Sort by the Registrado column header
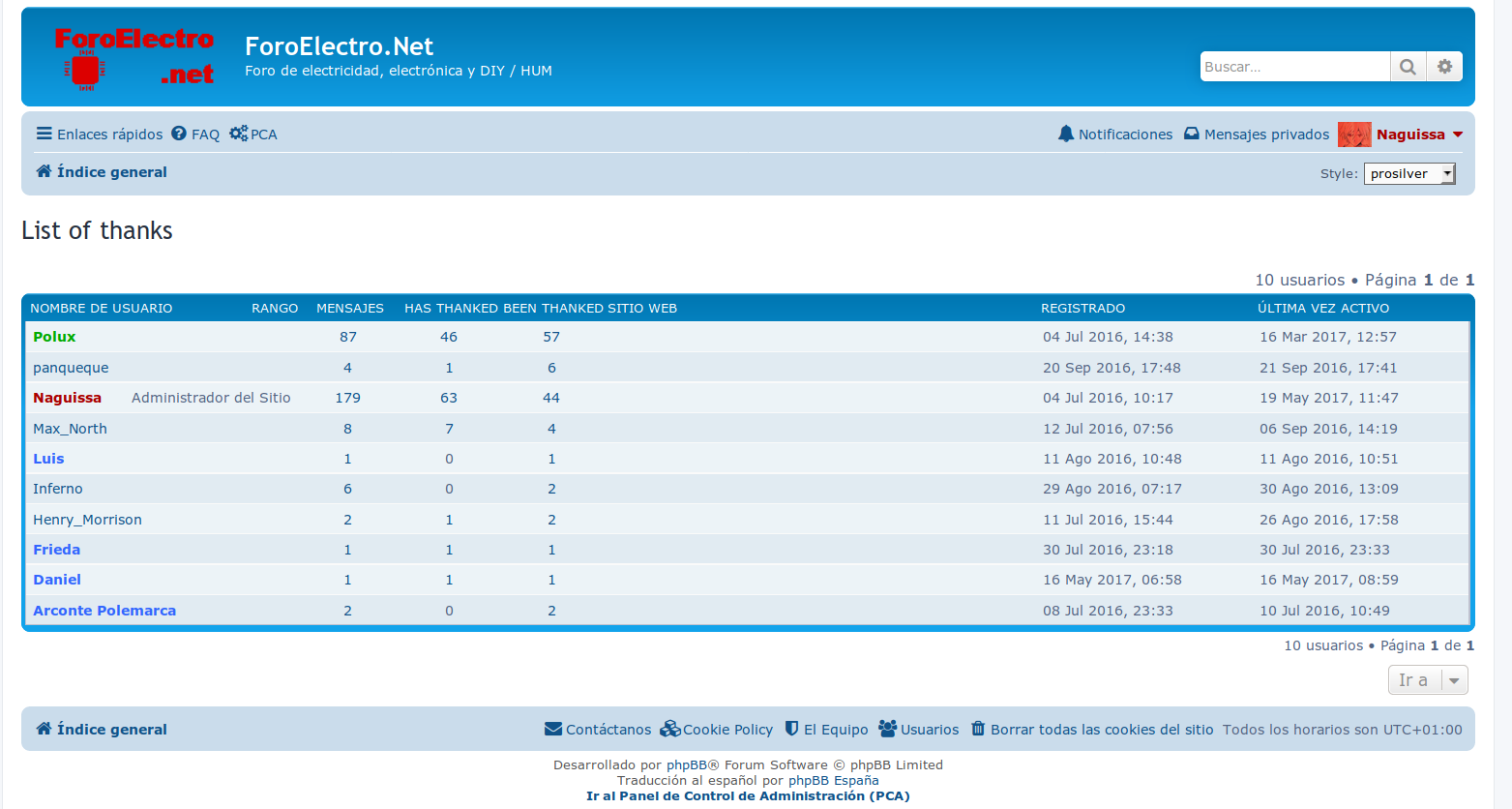The width and height of the screenshot is (1512, 809). point(1082,309)
